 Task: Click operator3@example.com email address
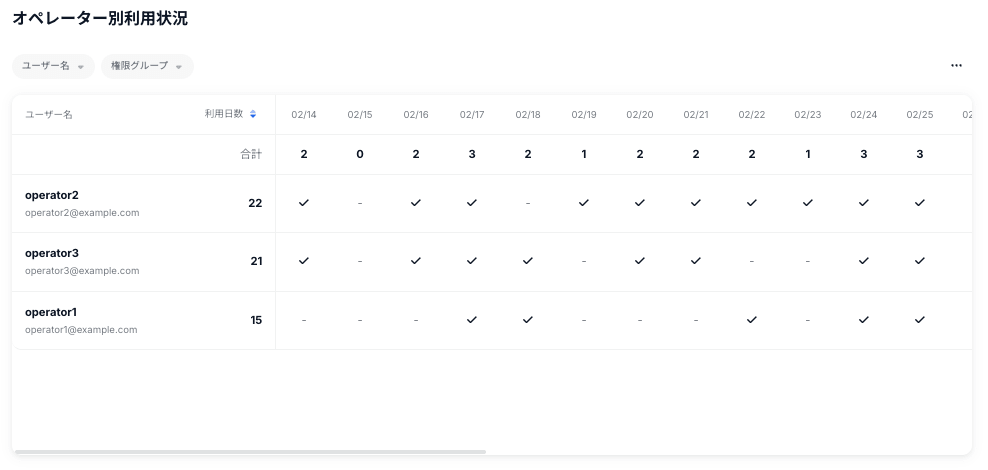82,271
